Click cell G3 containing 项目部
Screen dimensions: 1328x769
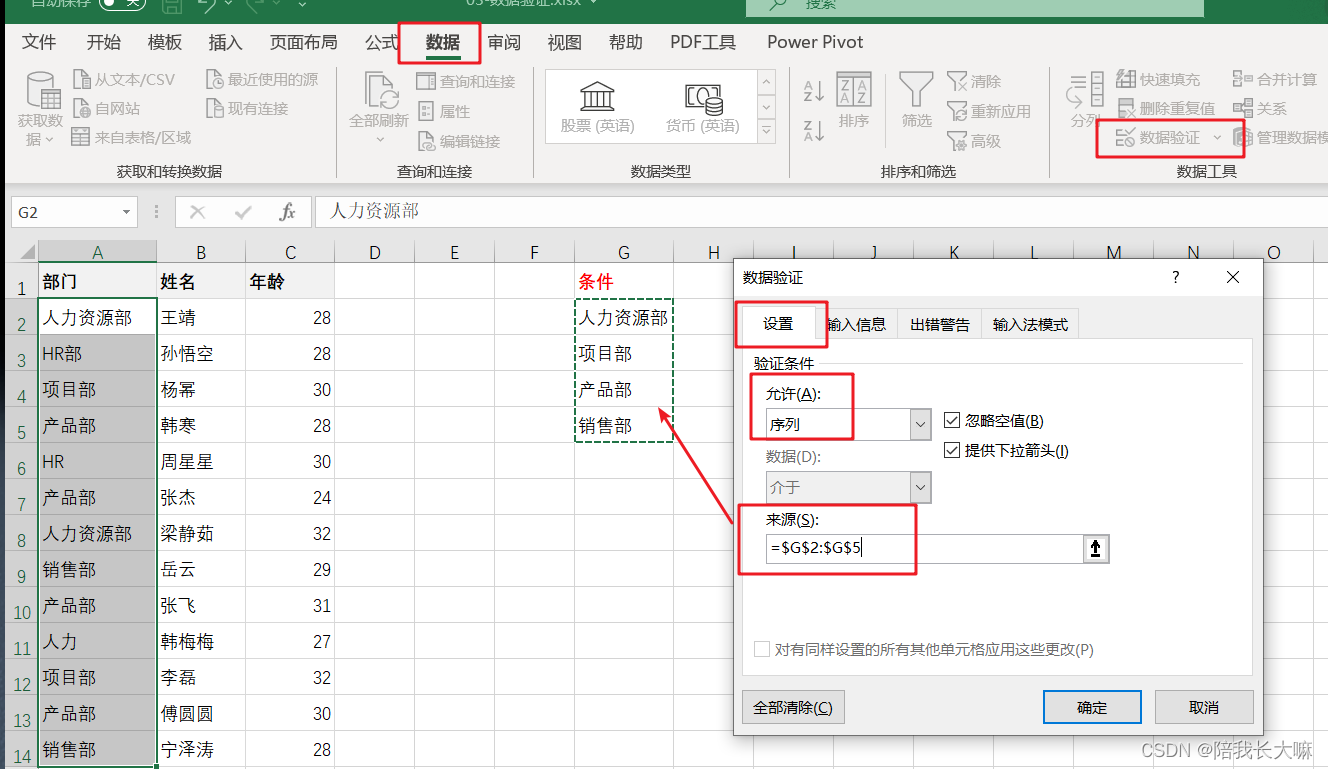[624, 353]
